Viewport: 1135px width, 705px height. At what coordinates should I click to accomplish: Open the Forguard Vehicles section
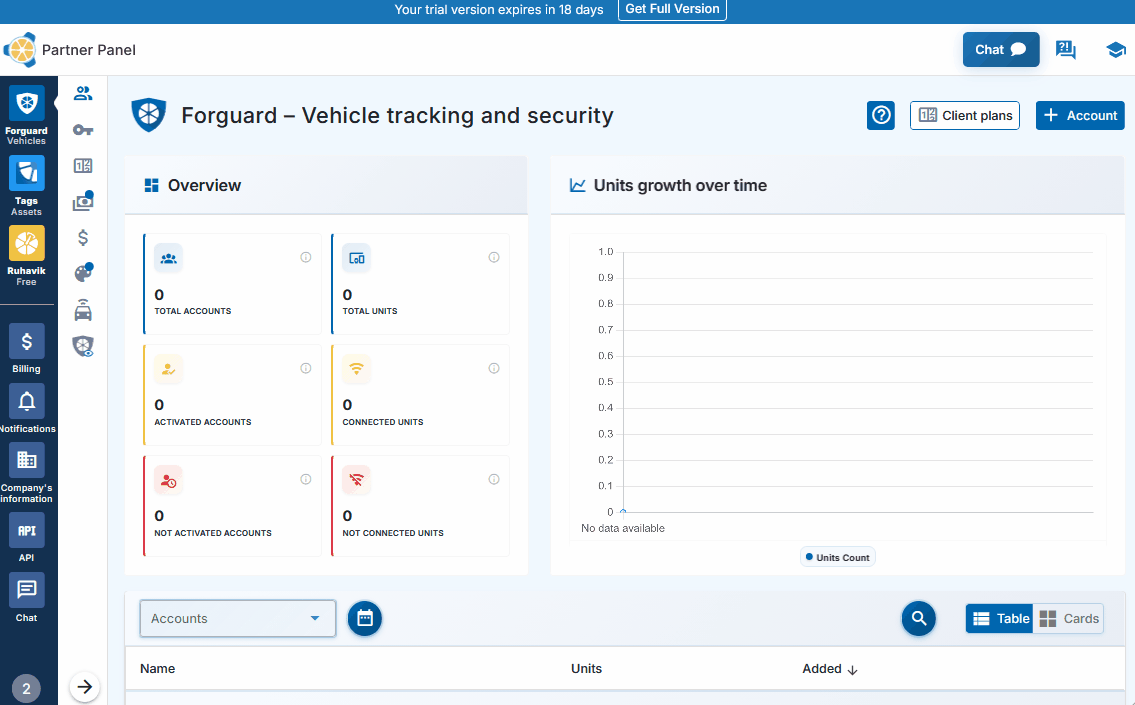(27, 115)
